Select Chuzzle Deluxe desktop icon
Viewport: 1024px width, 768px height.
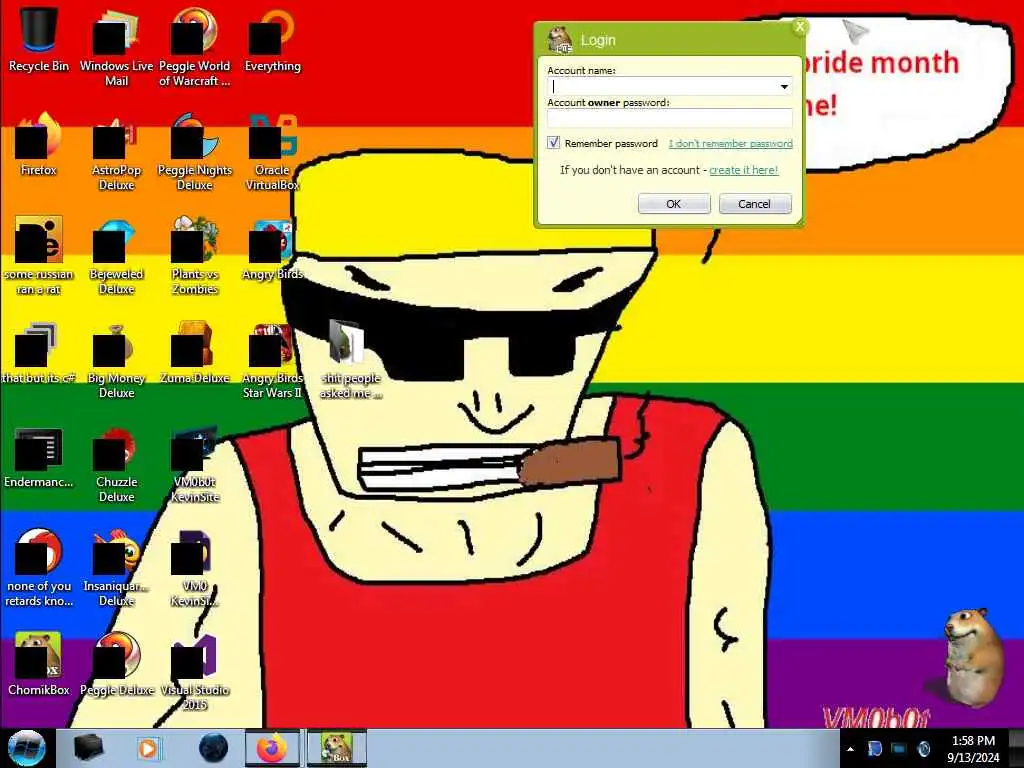[116, 464]
